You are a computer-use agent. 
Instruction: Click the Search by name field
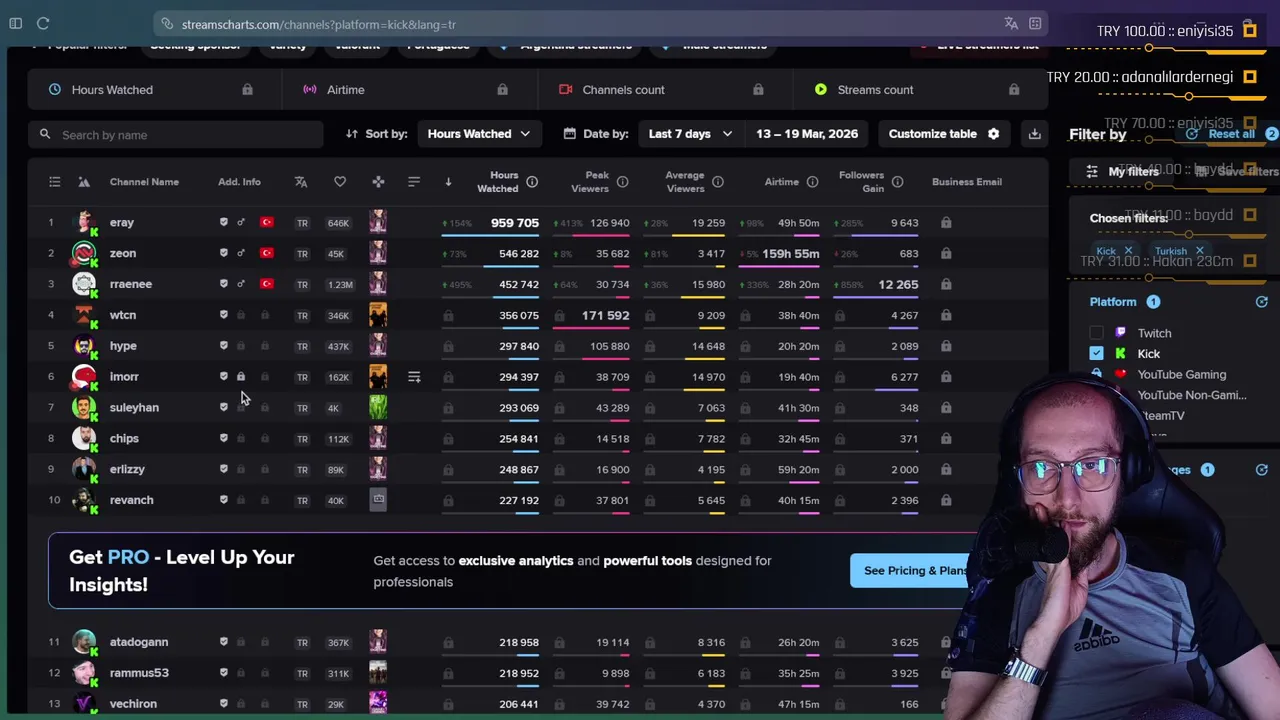pos(176,134)
